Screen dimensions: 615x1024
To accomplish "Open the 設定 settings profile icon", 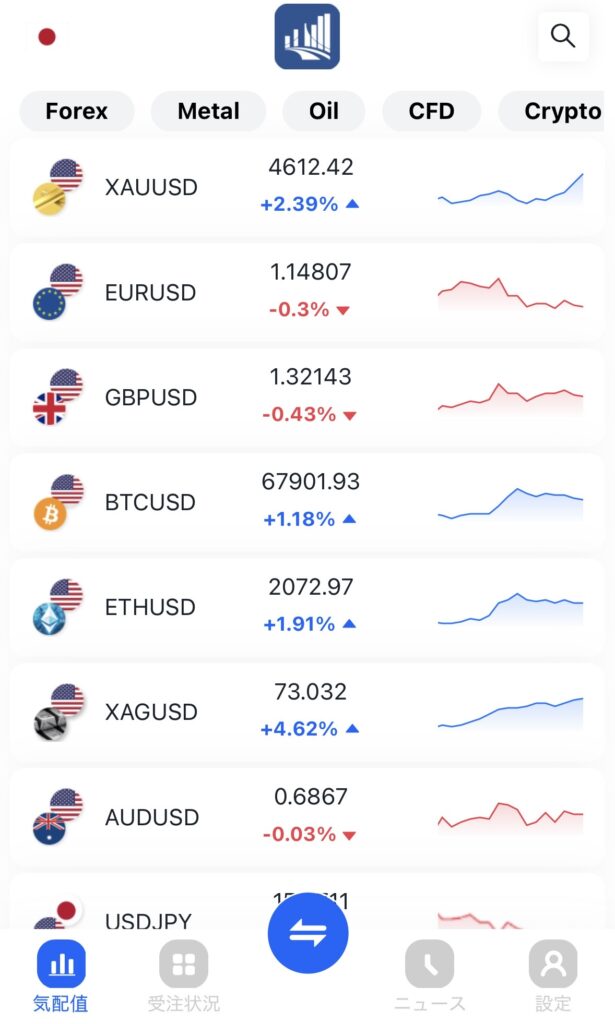I will [553, 964].
